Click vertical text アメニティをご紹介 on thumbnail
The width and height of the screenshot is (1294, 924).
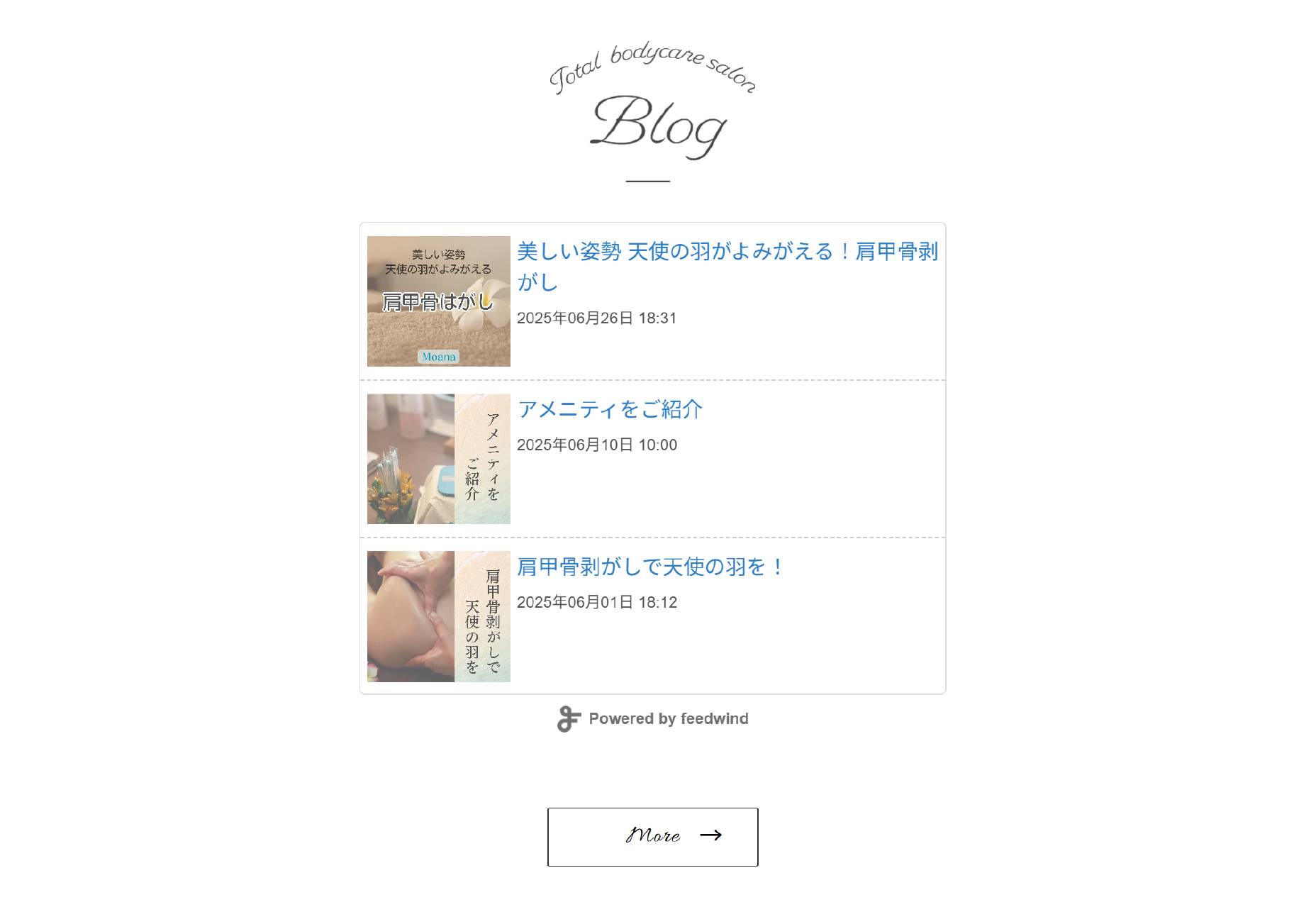[483, 457]
